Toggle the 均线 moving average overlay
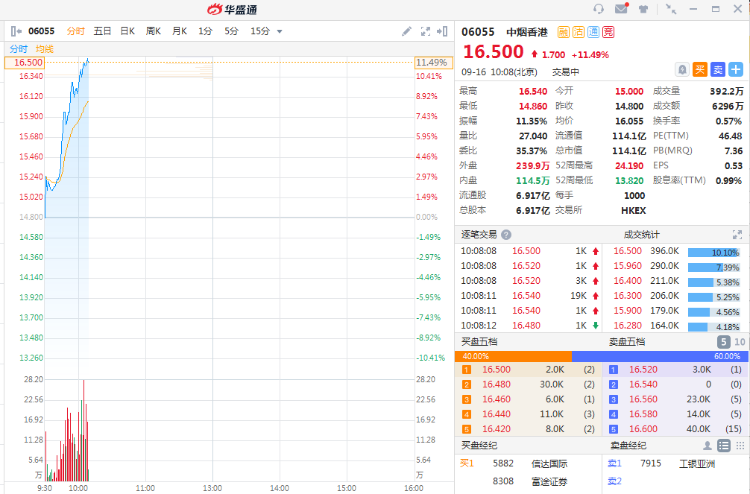This screenshot has width=750, height=494. pyautogui.click(x=45, y=48)
